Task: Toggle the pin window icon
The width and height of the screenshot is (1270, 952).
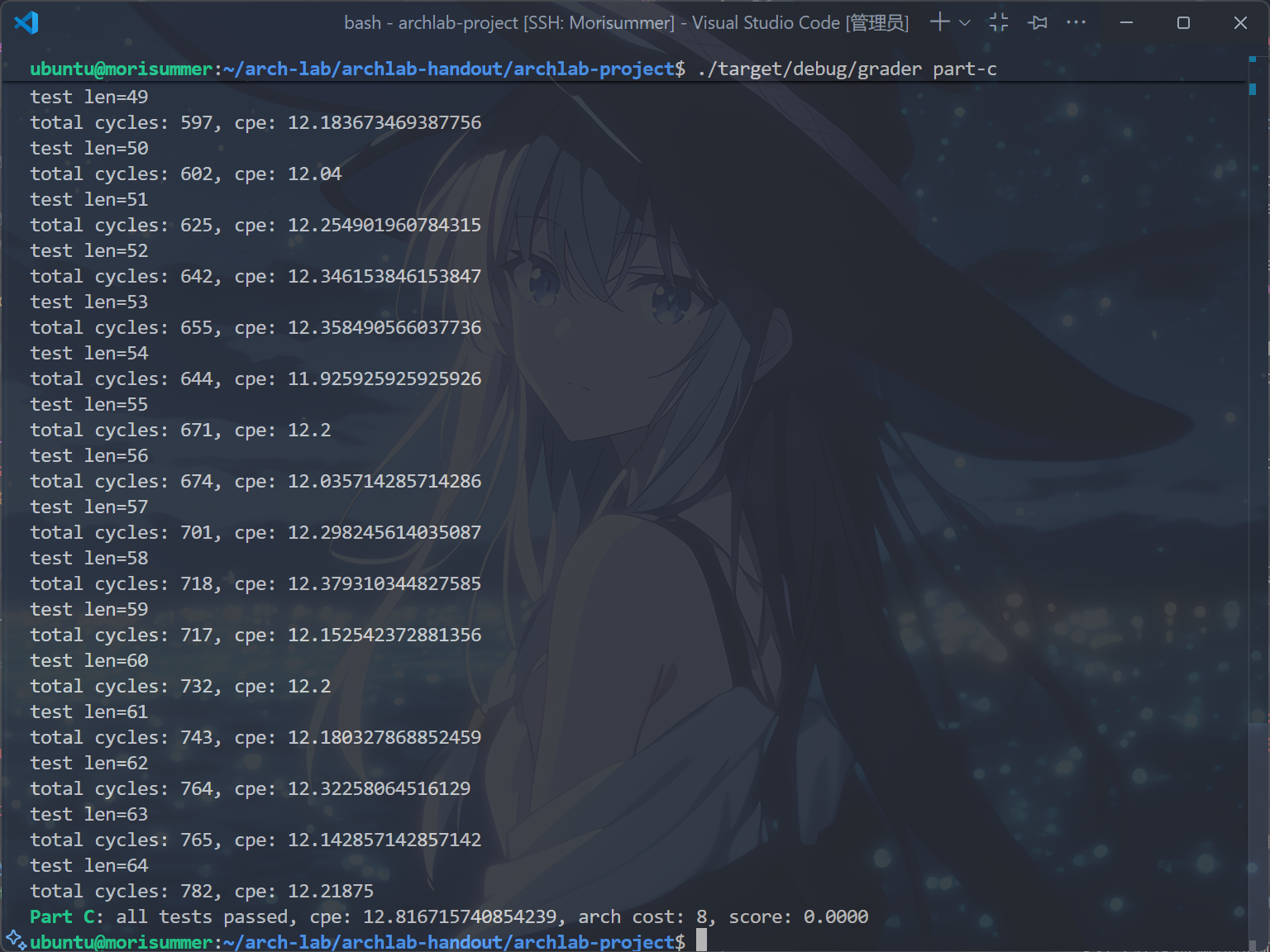Action: pyautogui.click(x=1038, y=22)
